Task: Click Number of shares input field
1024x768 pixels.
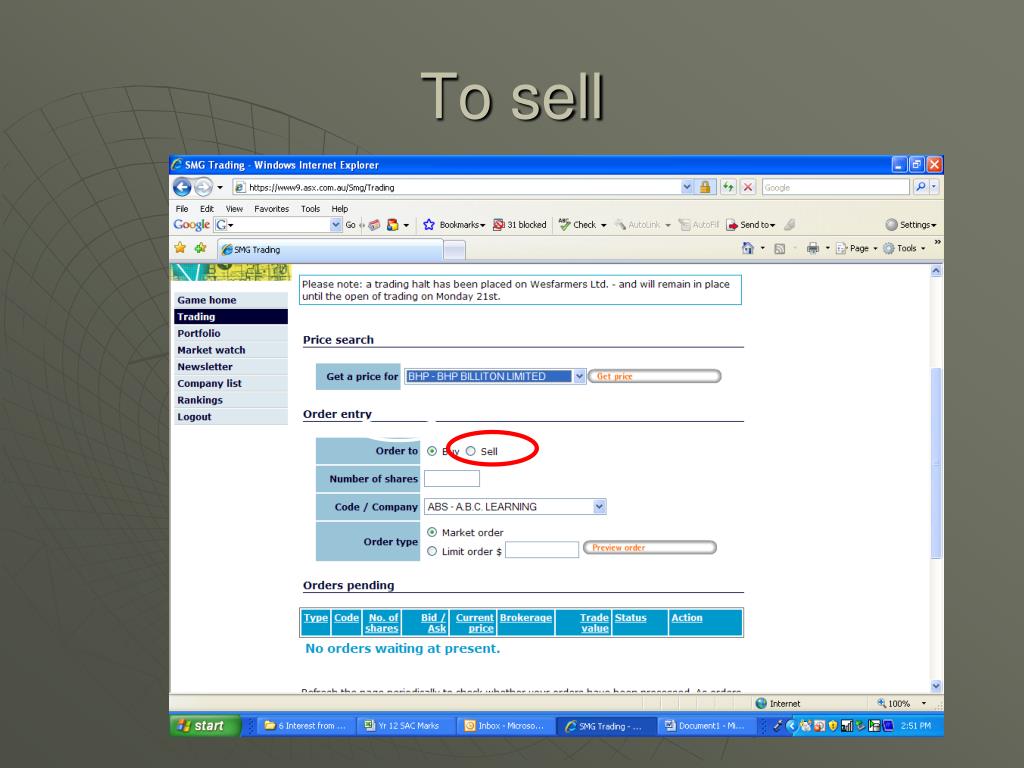Action: (452, 479)
